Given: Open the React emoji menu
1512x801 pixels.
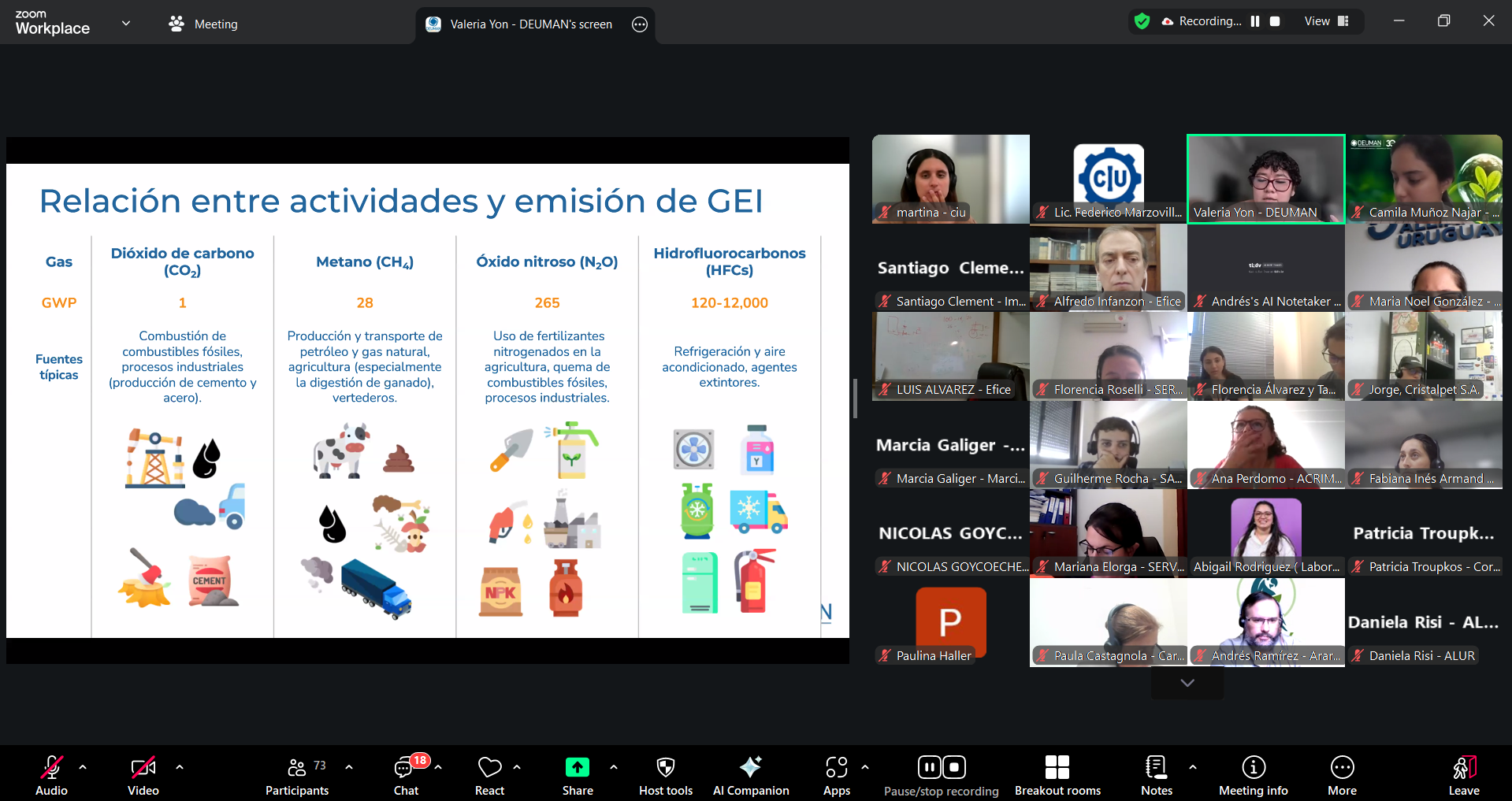Looking at the screenshot, I should pyautogui.click(x=489, y=776).
